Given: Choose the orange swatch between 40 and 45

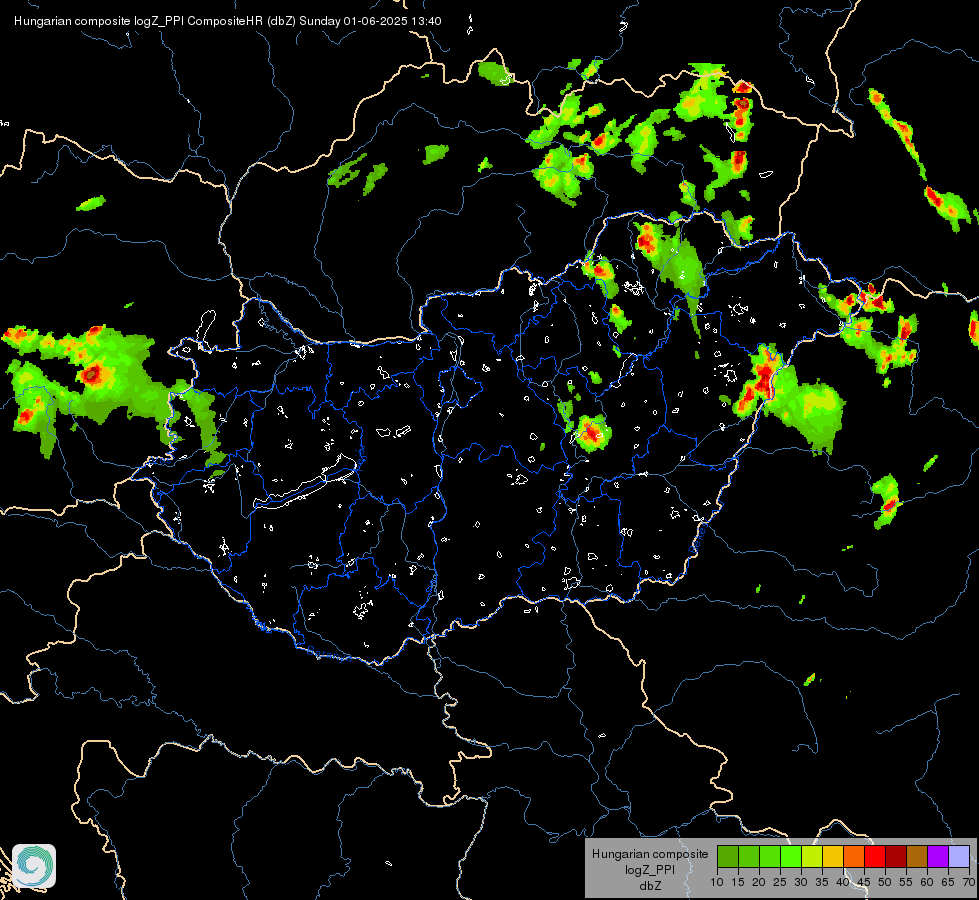Looking at the screenshot, I should 854,856.
